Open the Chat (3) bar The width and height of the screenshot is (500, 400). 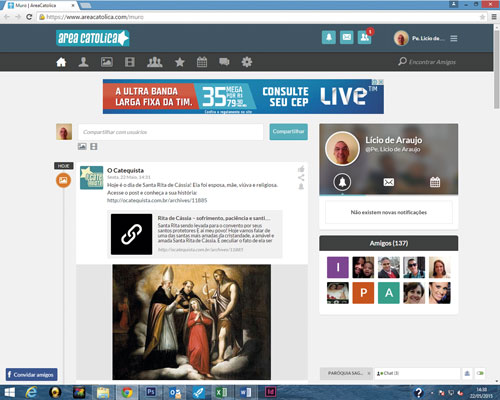tap(417, 373)
